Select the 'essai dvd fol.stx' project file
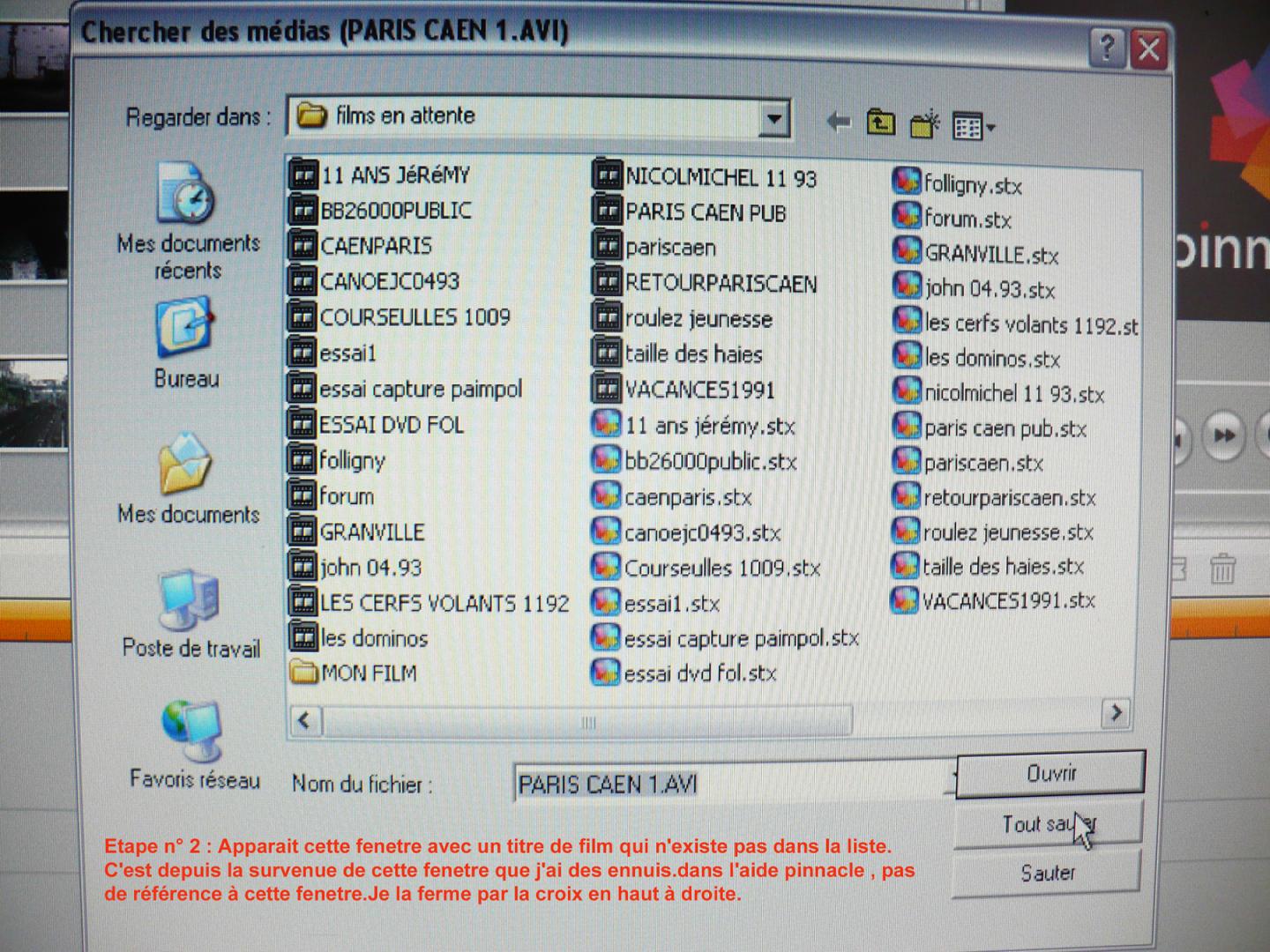 point(684,673)
